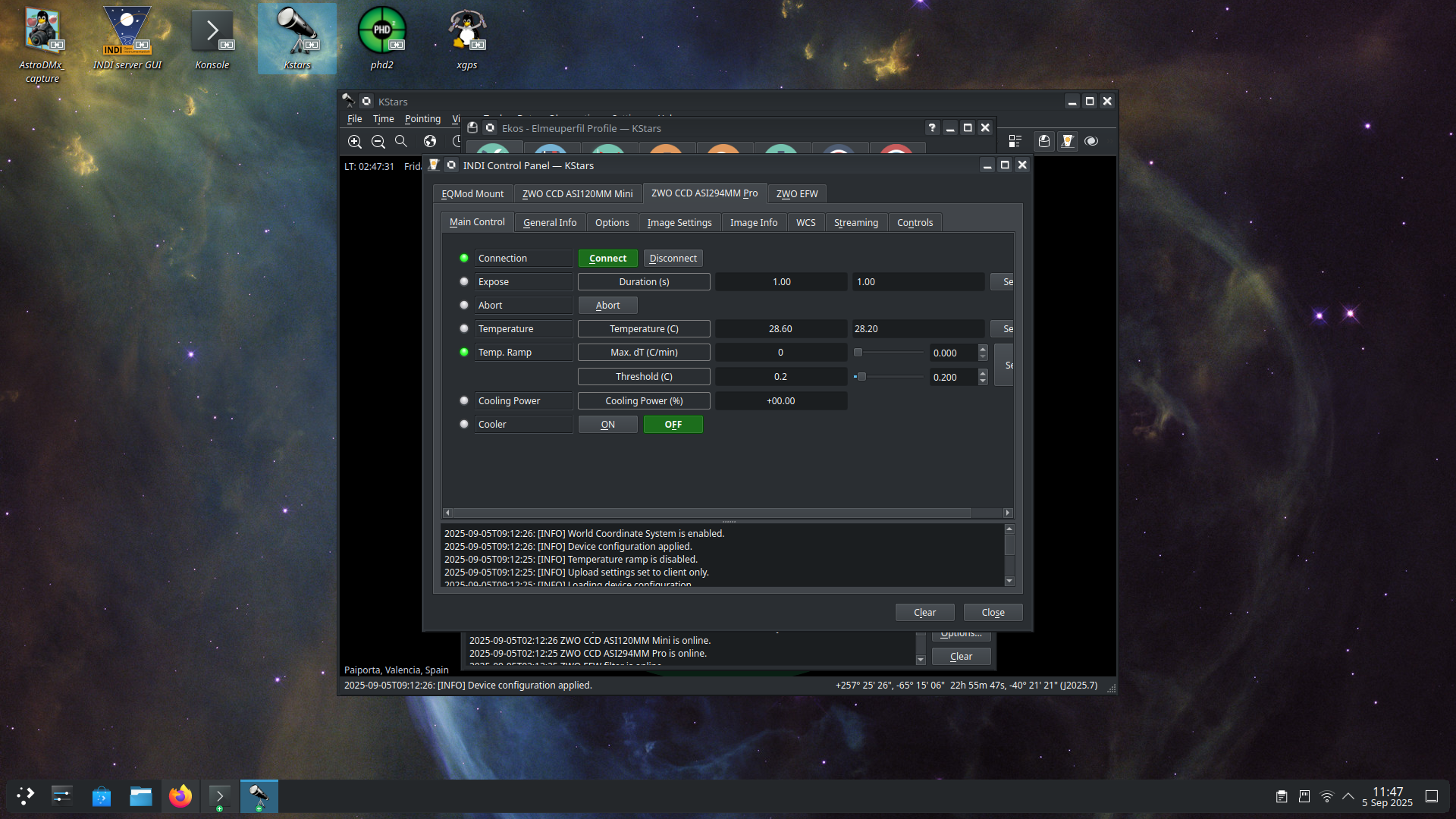Open the Image Settings tab

pyautogui.click(x=679, y=222)
